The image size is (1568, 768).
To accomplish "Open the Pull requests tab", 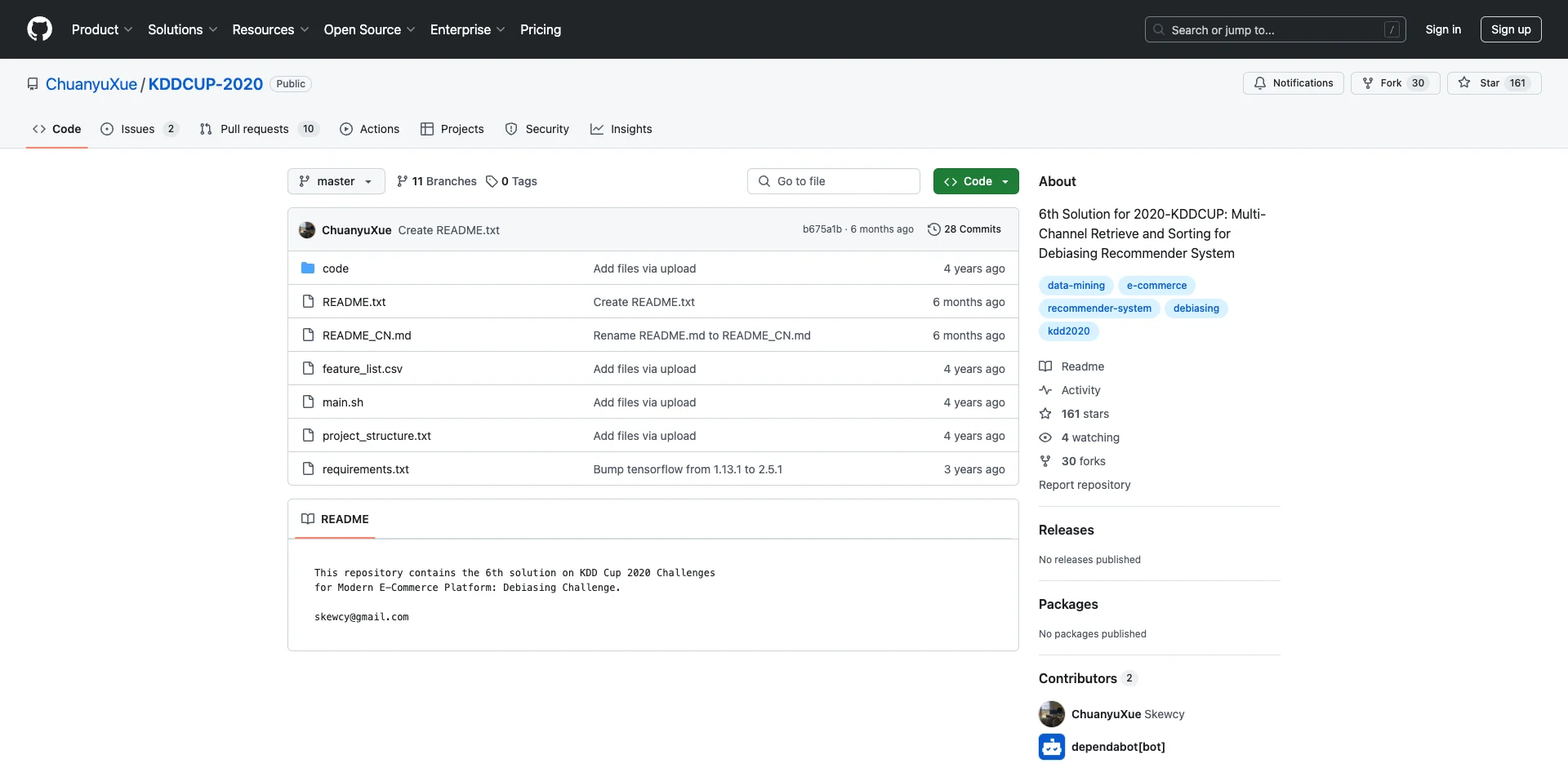I will 259,129.
